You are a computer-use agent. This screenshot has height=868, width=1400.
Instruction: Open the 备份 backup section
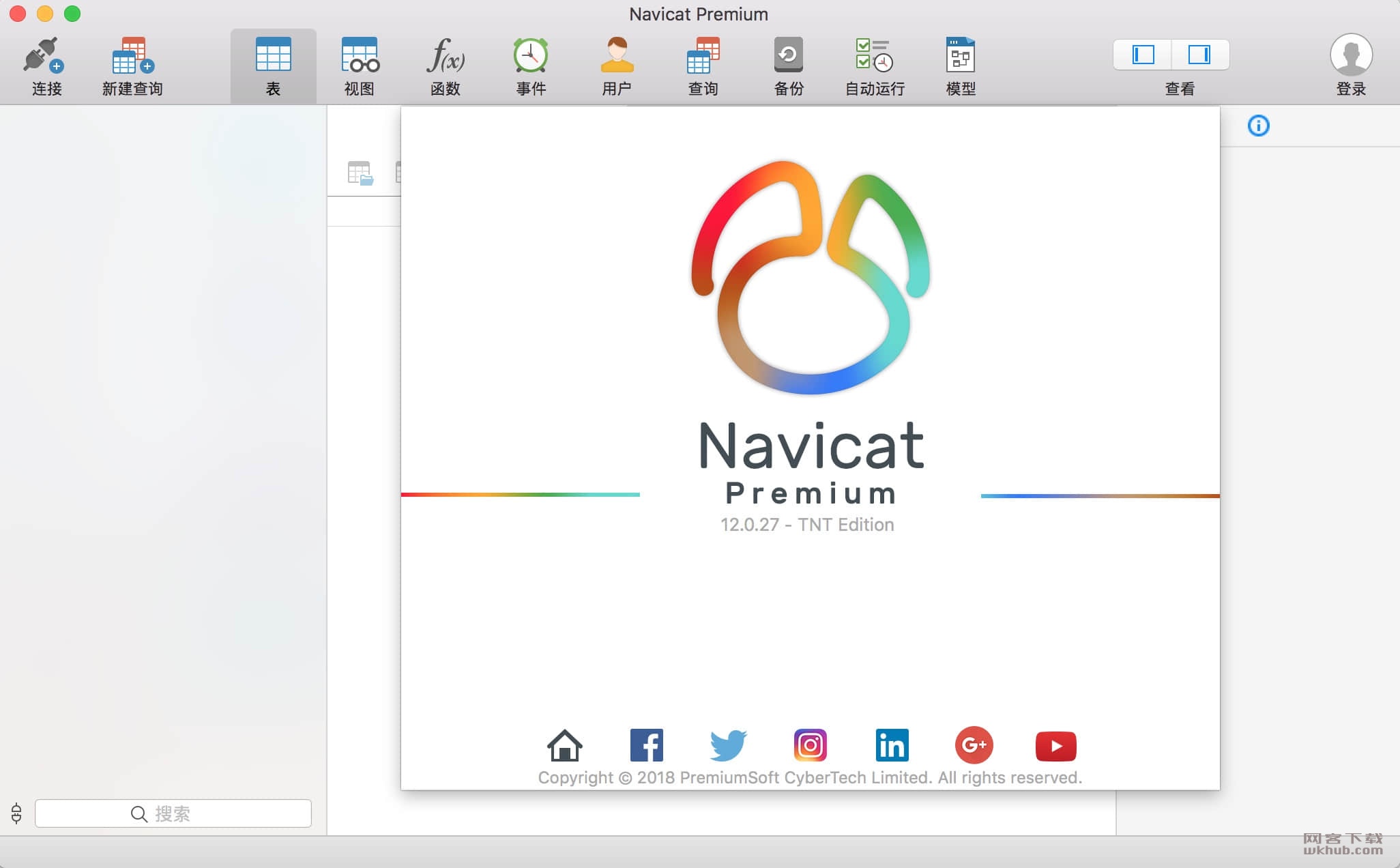pyautogui.click(x=789, y=66)
